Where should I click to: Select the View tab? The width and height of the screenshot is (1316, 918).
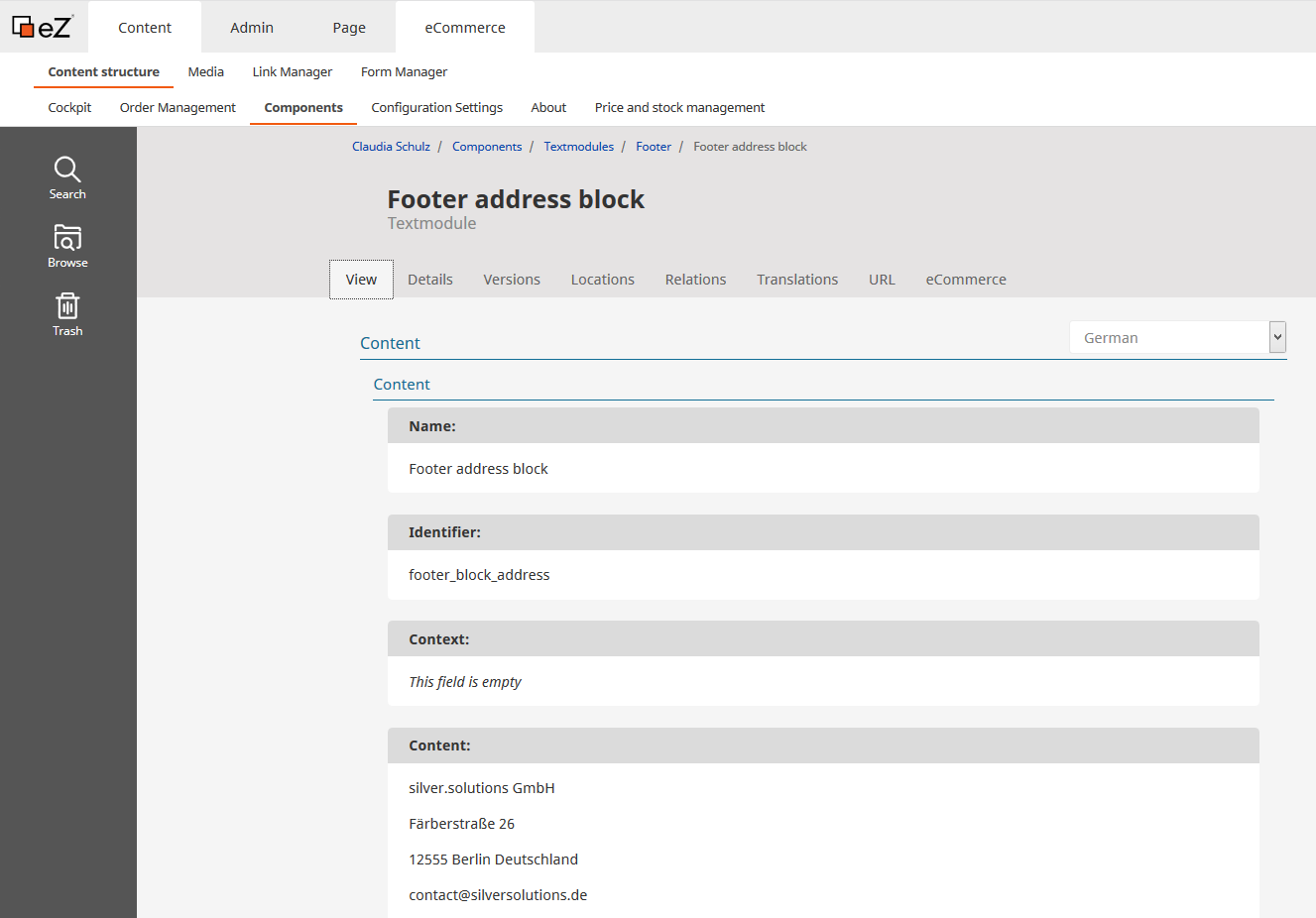(361, 280)
